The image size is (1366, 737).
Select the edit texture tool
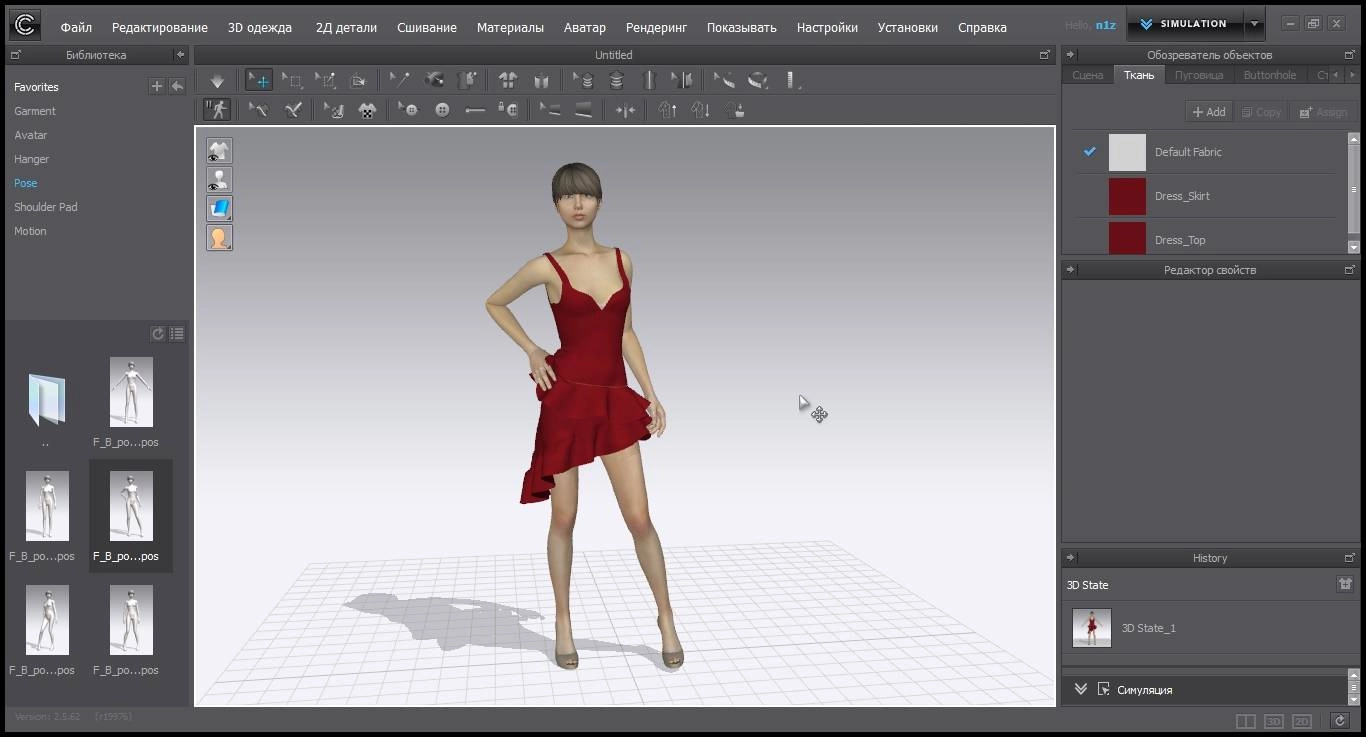tap(334, 110)
